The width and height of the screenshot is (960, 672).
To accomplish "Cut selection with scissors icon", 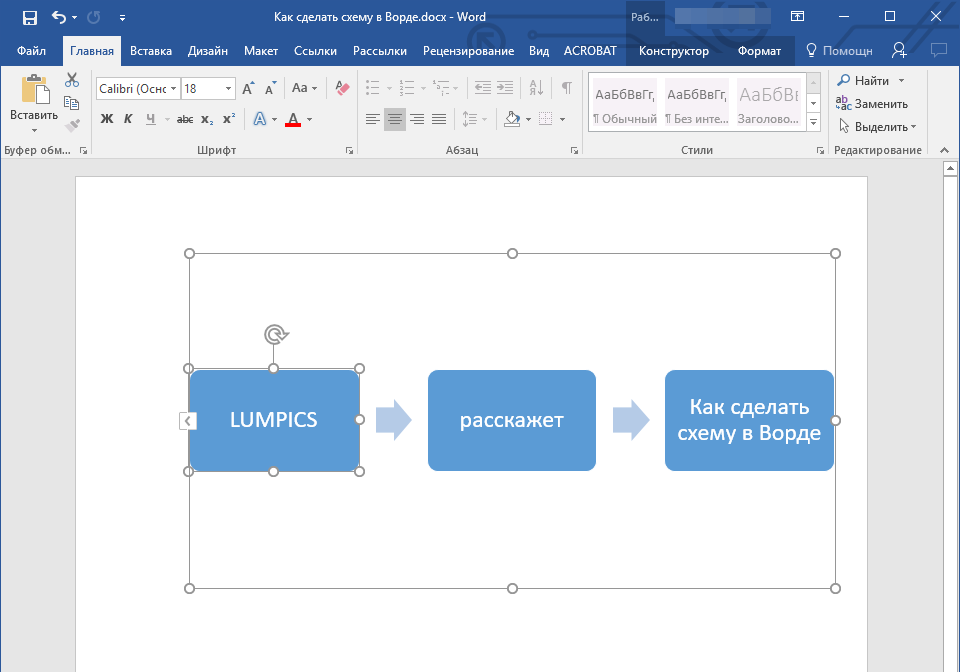I will tap(72, 80).
